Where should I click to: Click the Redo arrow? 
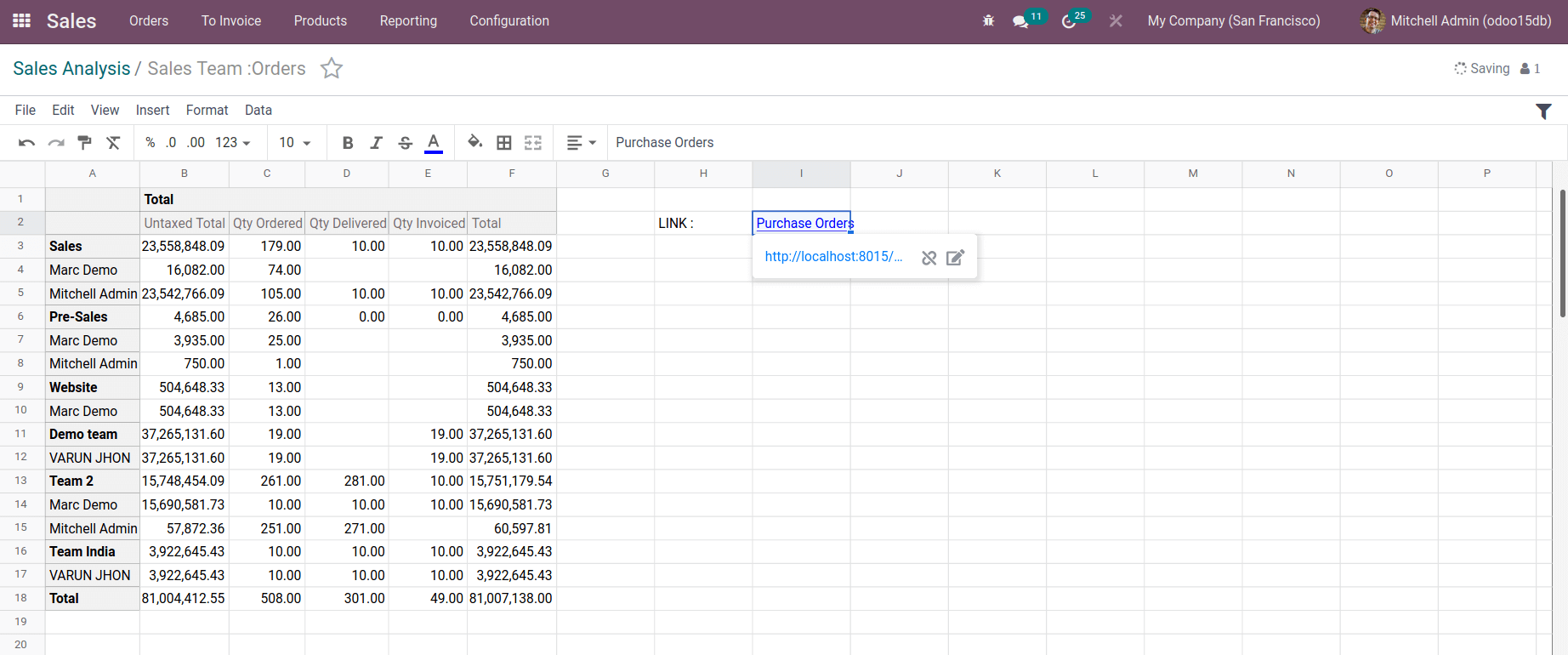56,143
